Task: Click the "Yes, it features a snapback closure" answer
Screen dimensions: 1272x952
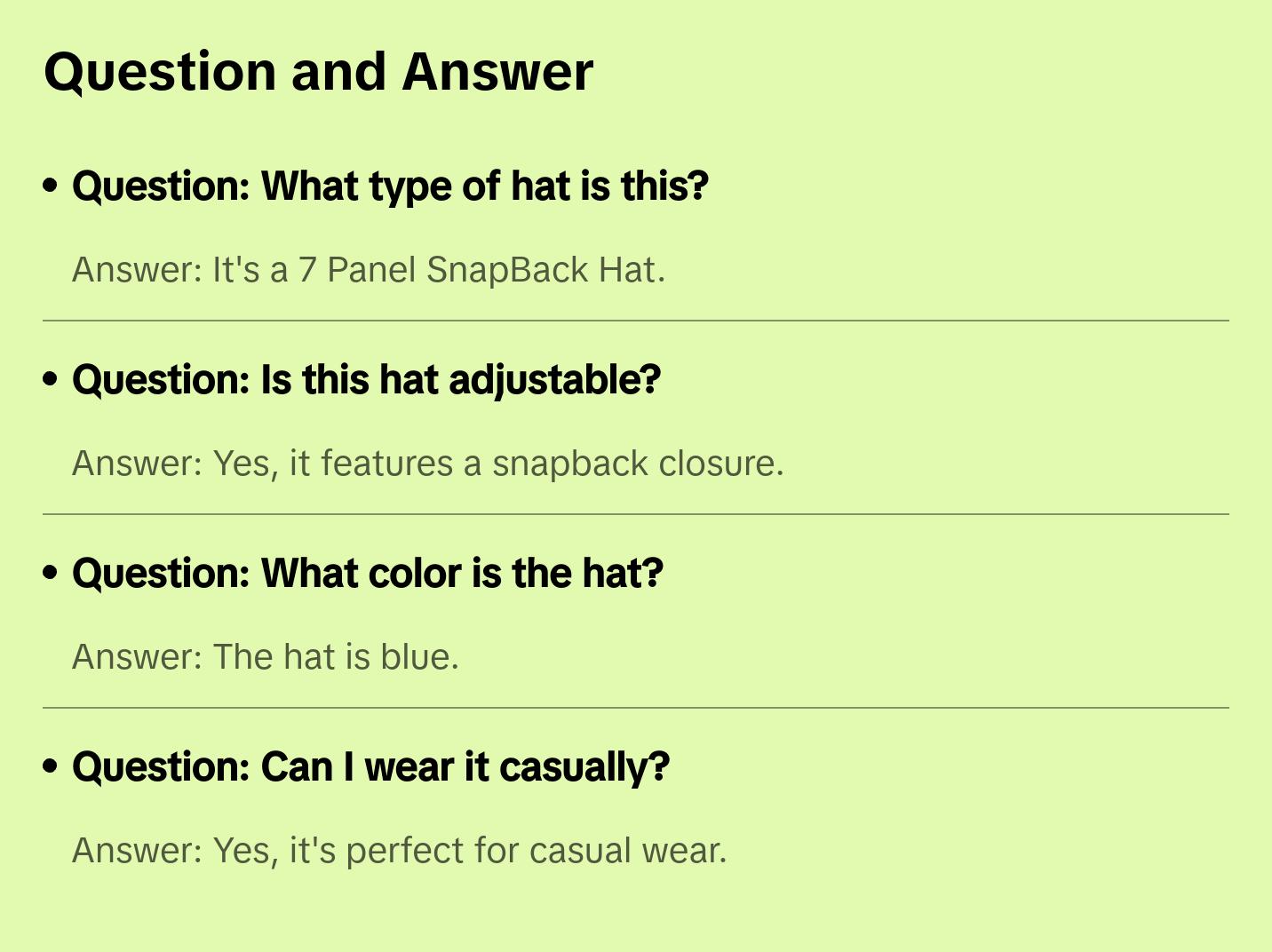Action: (x=428, y=464)
